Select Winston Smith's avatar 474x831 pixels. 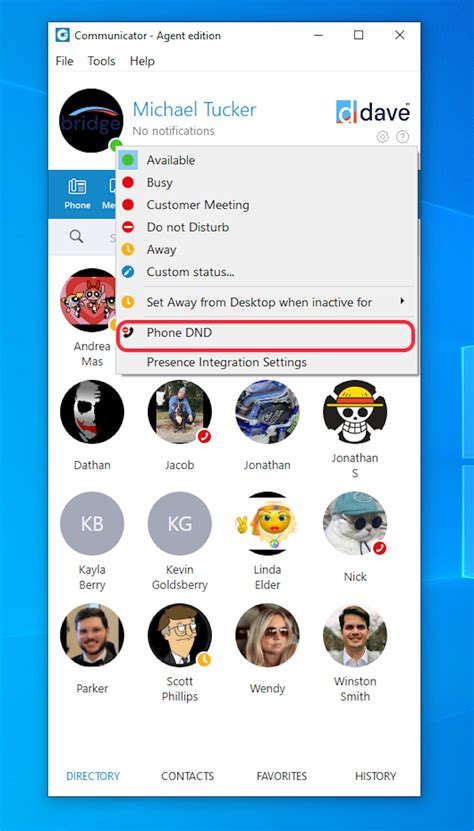tap(355, 635)
